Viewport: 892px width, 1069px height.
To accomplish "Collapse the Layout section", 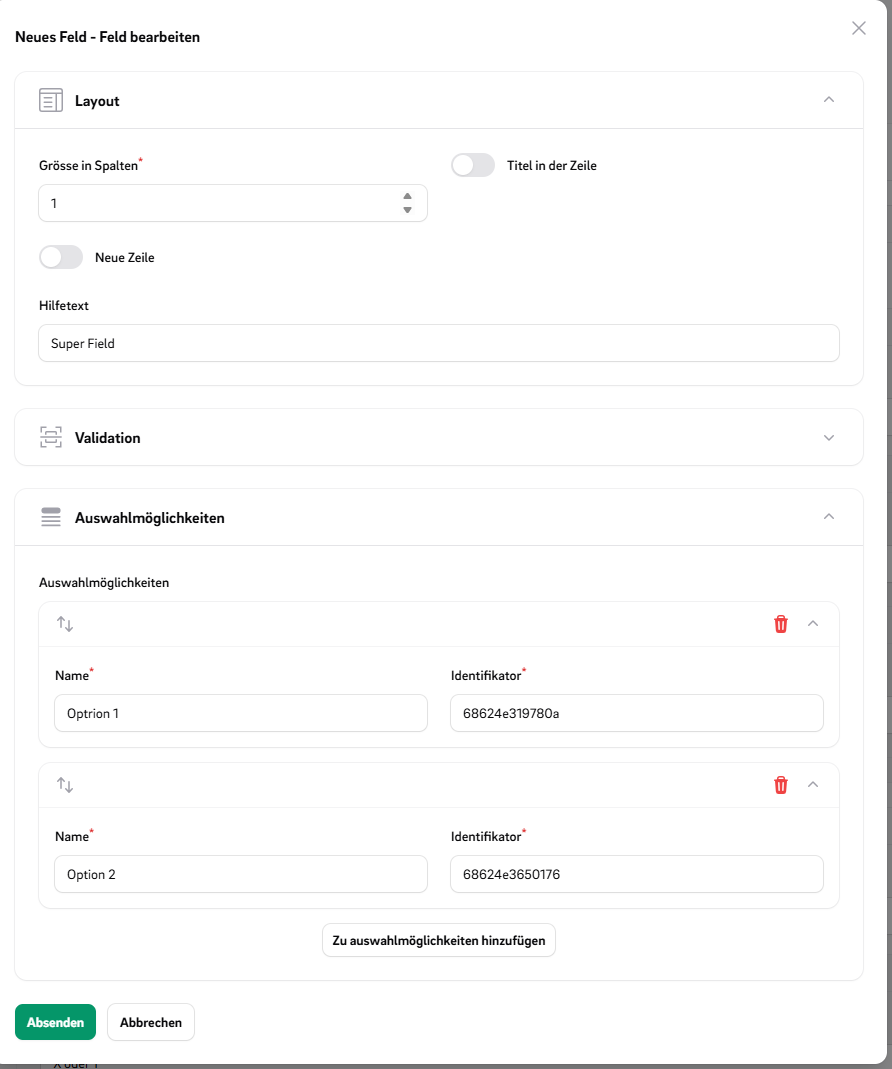I will click(x=828, y=100).
